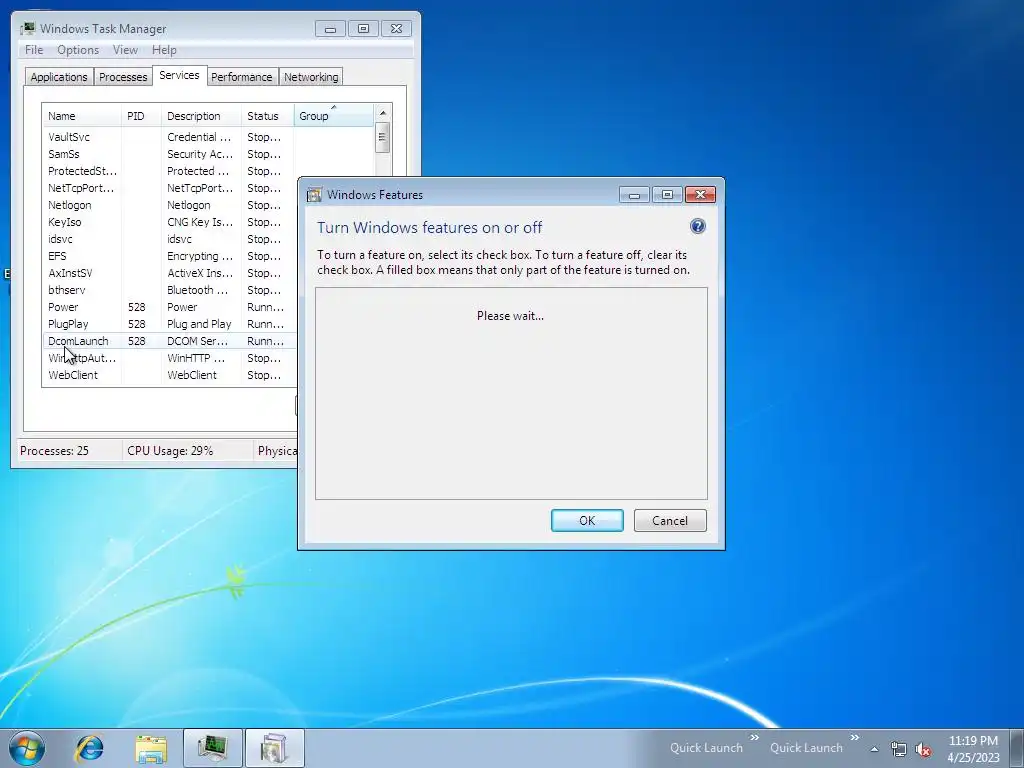This screenshot has height=768, width=1024.
Task: Click the services list scrollbar up arrow
Action: click(x=383, y=113)
